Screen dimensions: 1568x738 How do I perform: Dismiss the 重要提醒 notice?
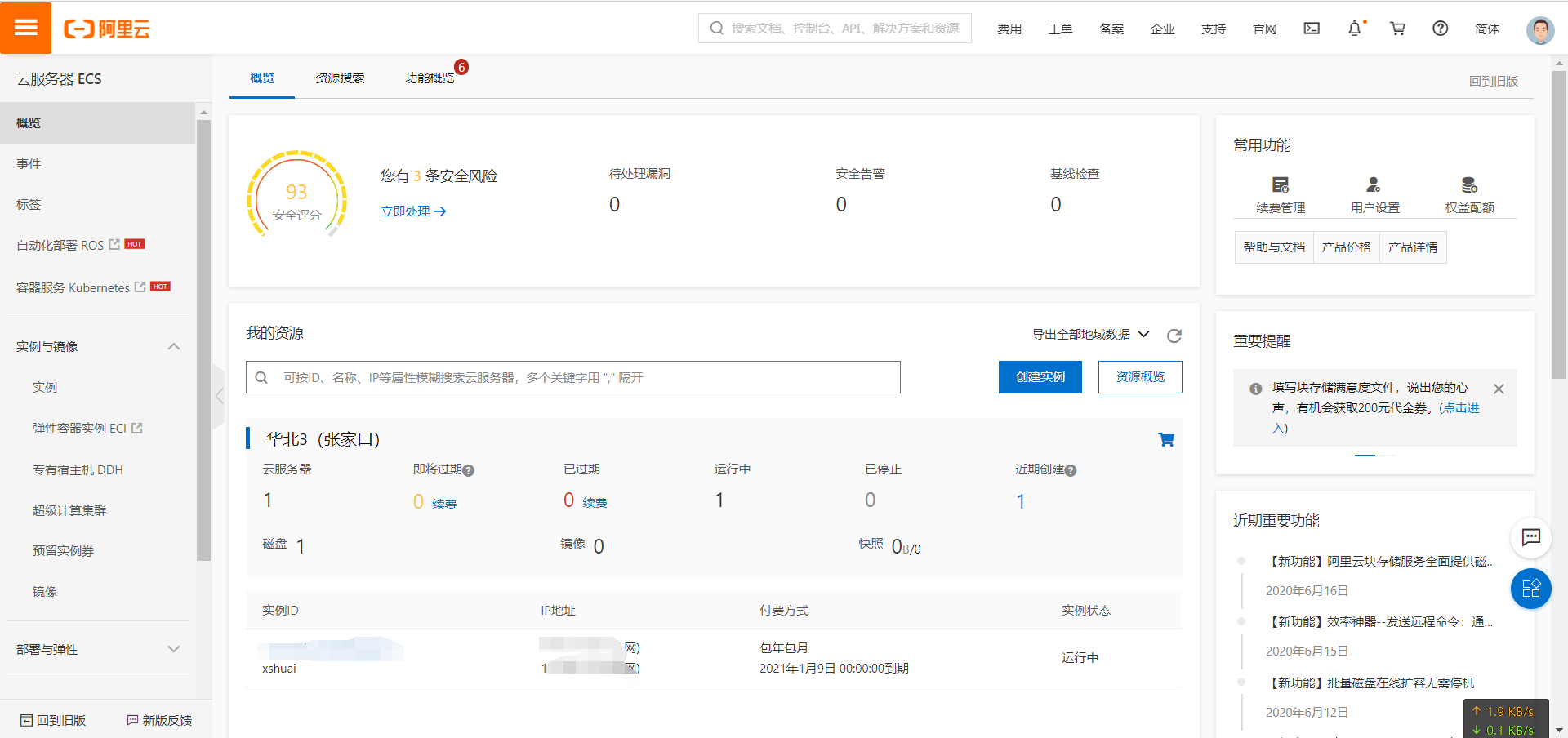tap(1499, 389)
